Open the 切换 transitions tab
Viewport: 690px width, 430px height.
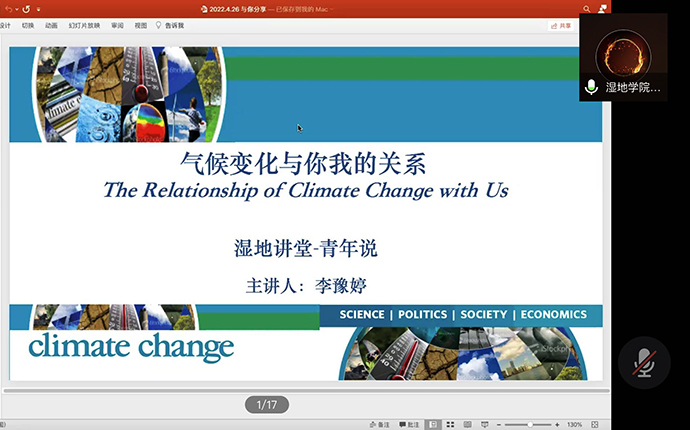tap(27, 25)
